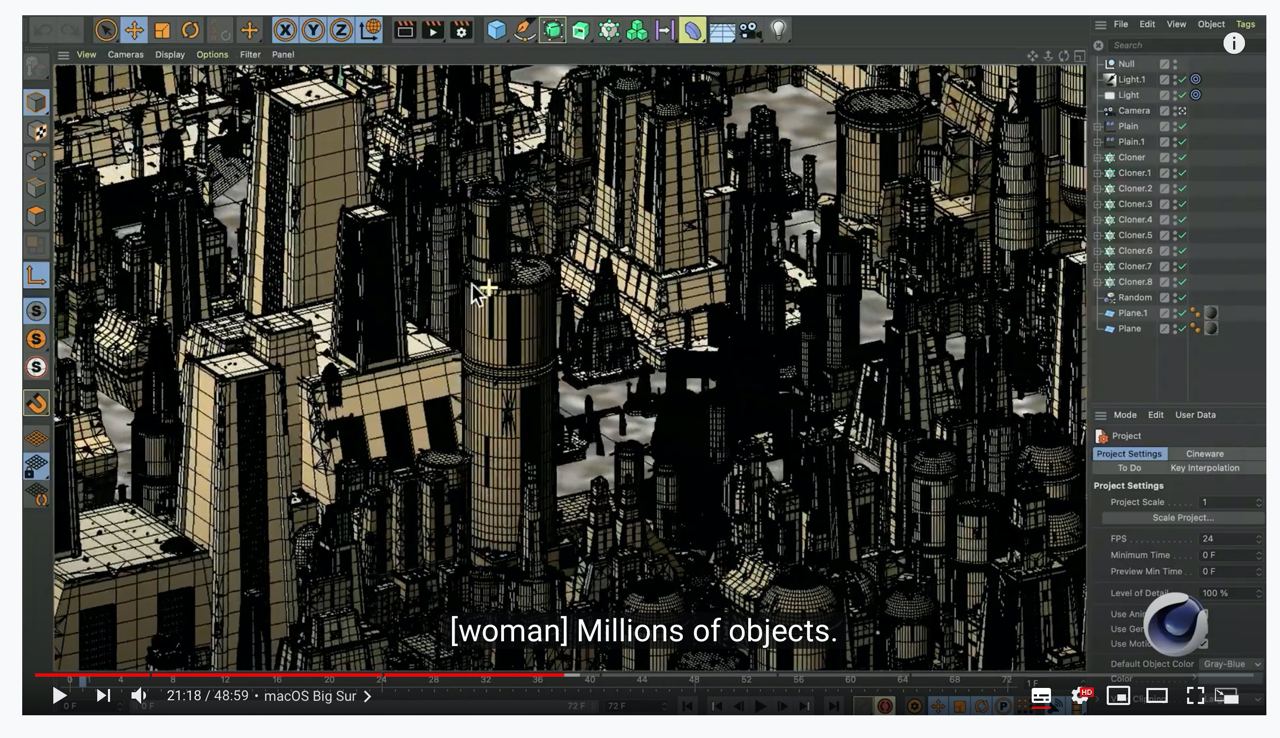Select material tag on Plane

click(1211, 329)
